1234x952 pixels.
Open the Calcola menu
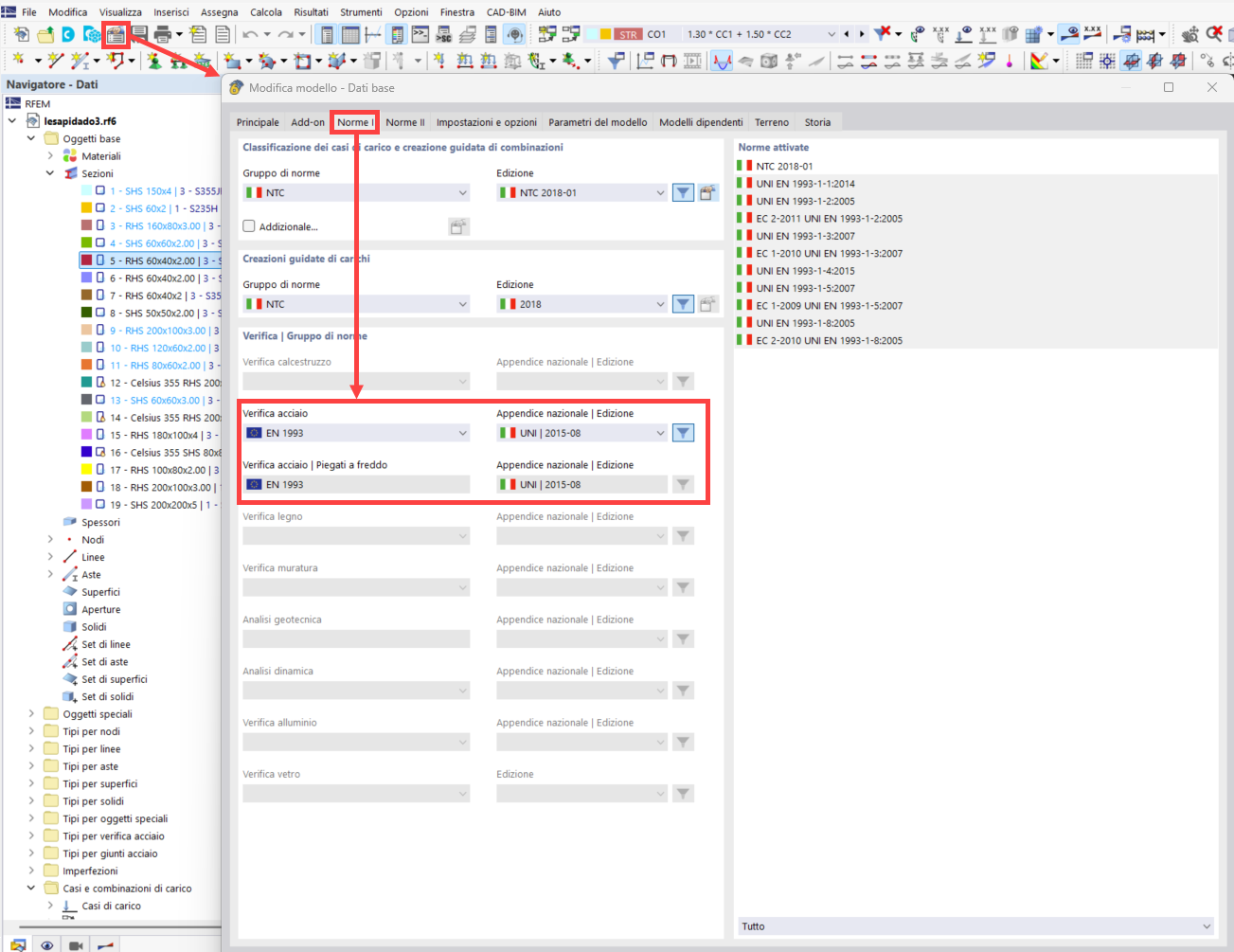pyautogui.click(x=266, y=12)
